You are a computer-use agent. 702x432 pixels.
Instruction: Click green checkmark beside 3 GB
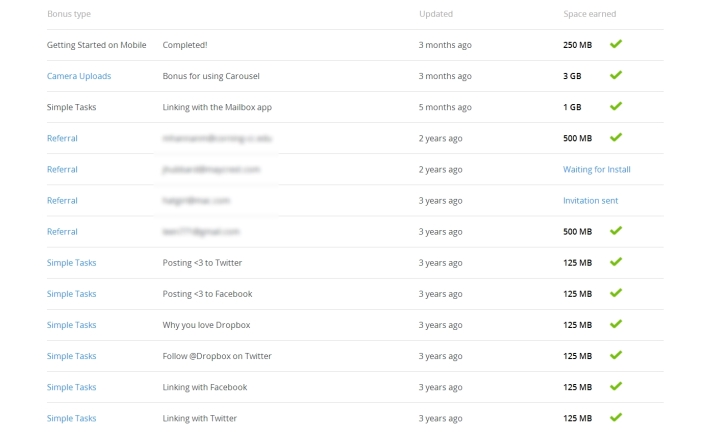pos(616,76)
